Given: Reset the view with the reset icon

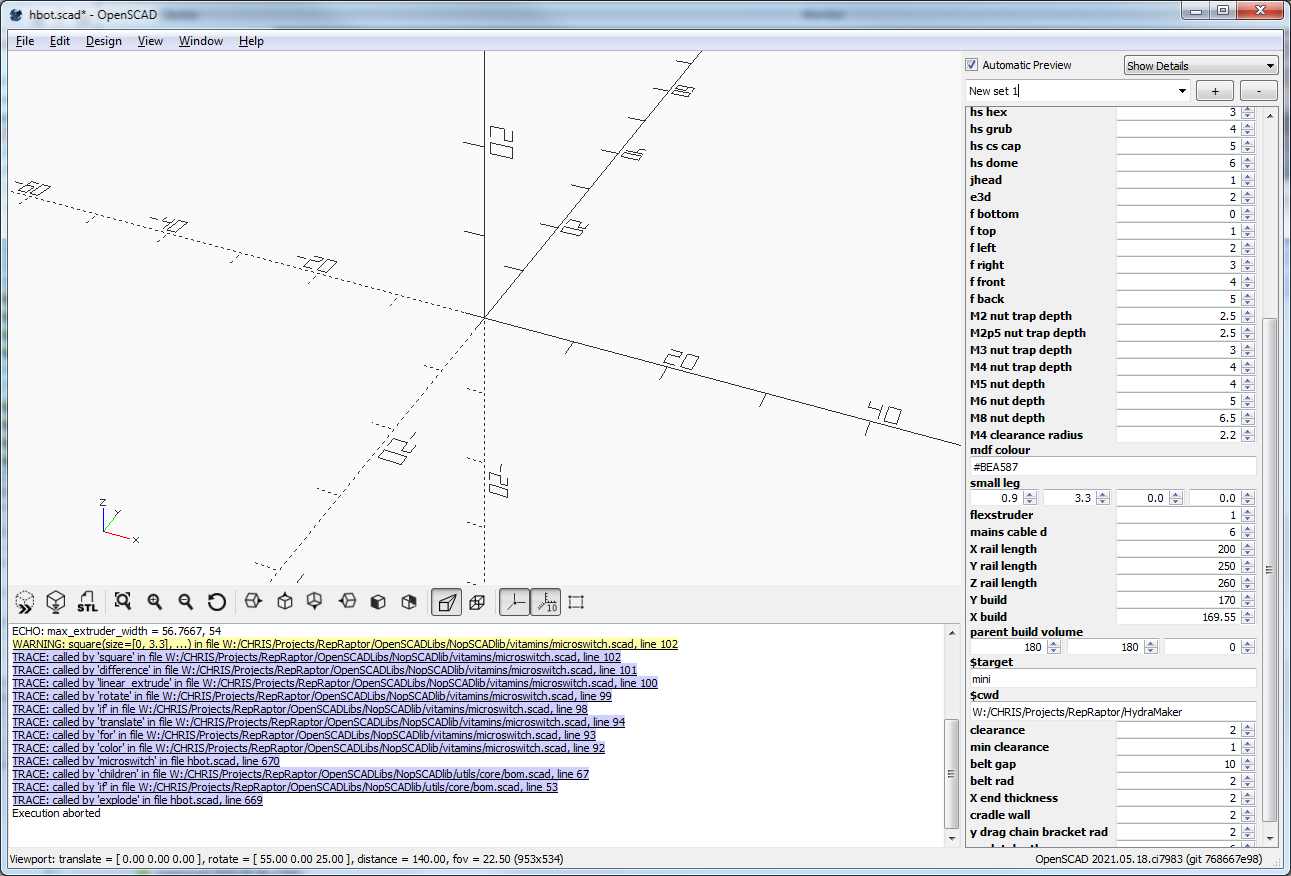Looking at the screenshot, I should (x=217, y=601).
